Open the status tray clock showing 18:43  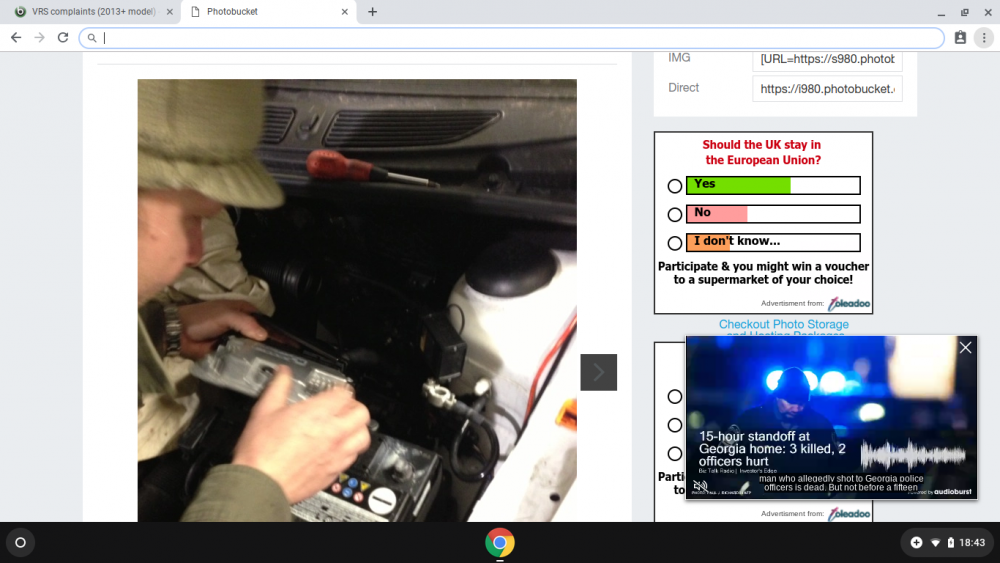pos(972,543)
